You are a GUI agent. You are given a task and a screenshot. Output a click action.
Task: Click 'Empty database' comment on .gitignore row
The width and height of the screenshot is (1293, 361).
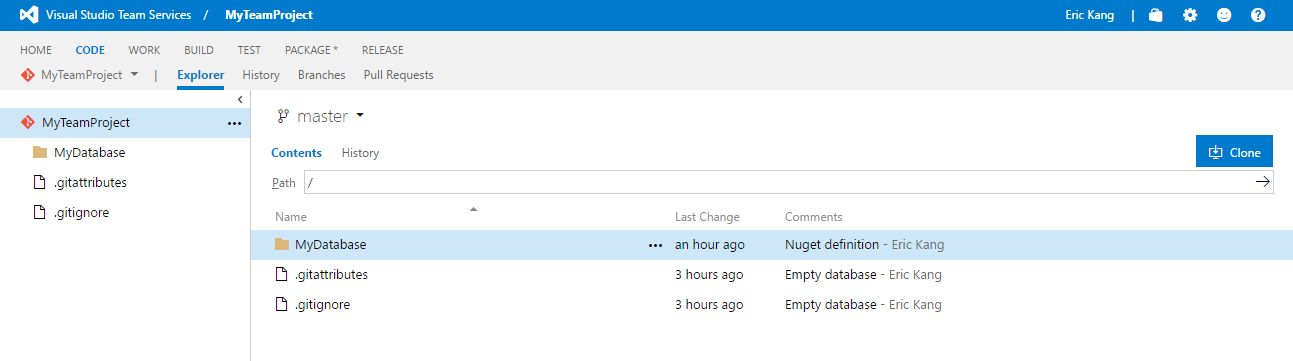click(831, 305)
